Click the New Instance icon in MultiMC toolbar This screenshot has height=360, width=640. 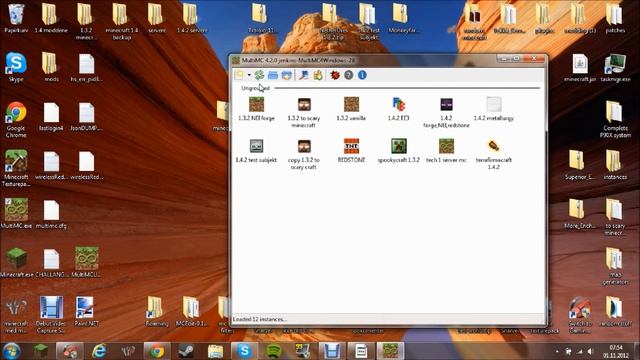239,75
